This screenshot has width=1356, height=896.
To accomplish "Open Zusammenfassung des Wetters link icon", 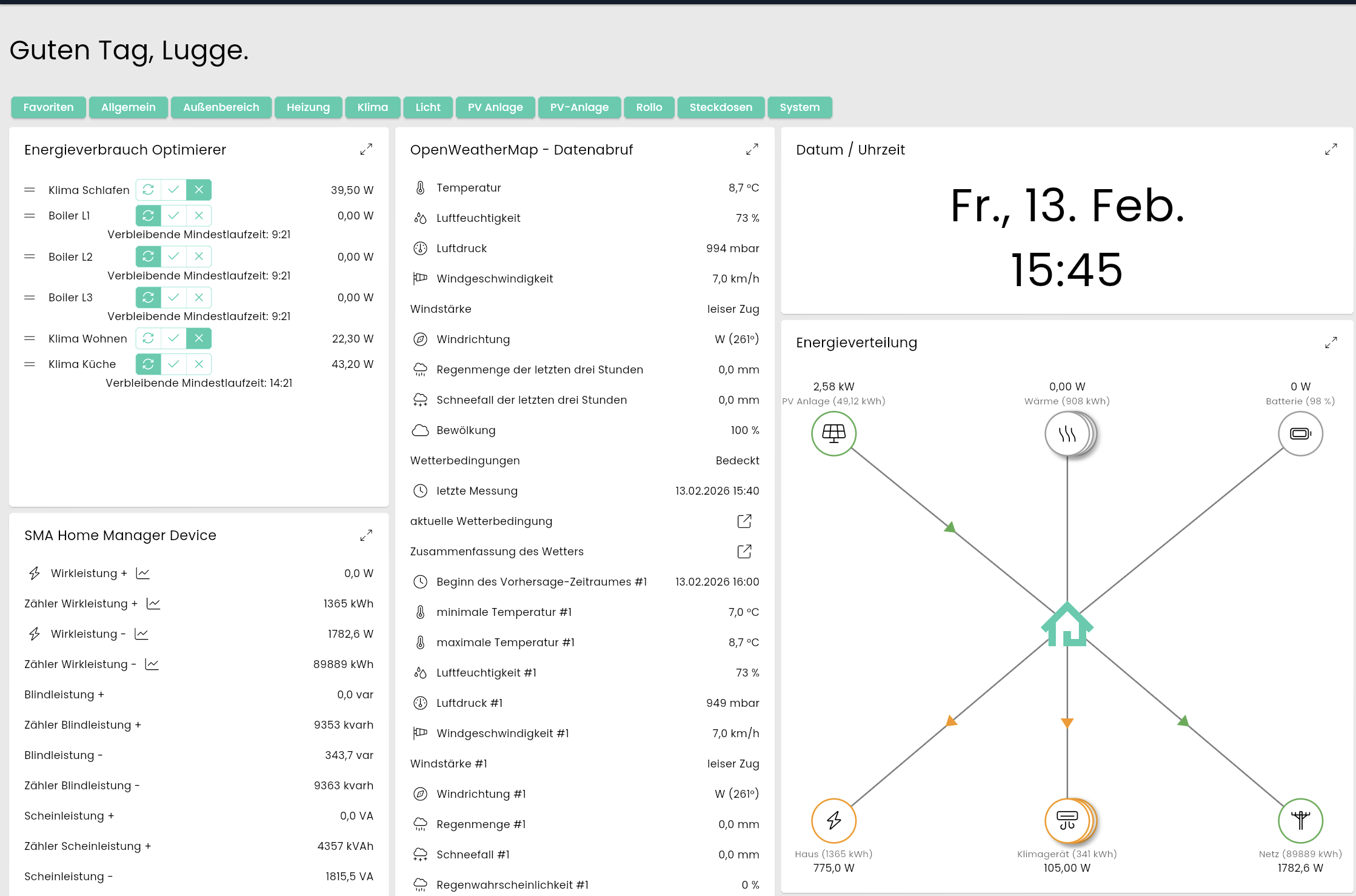I will (744, 552).
